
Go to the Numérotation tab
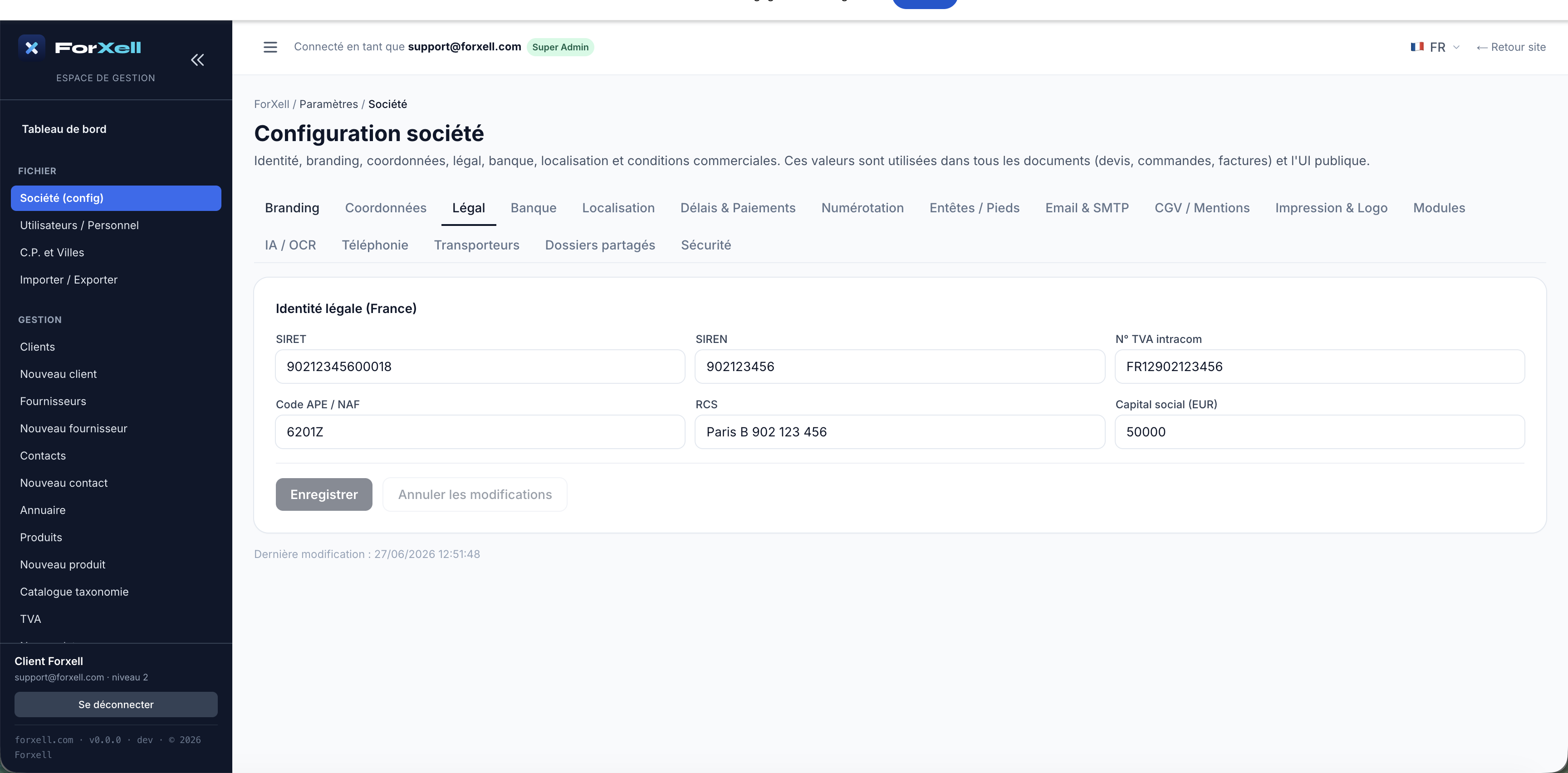pos(862,208)
